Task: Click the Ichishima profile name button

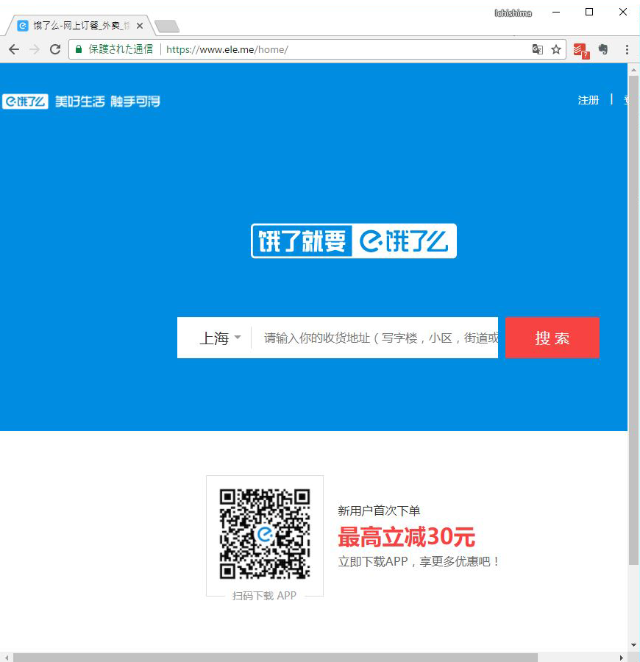Action: (513, 13)
